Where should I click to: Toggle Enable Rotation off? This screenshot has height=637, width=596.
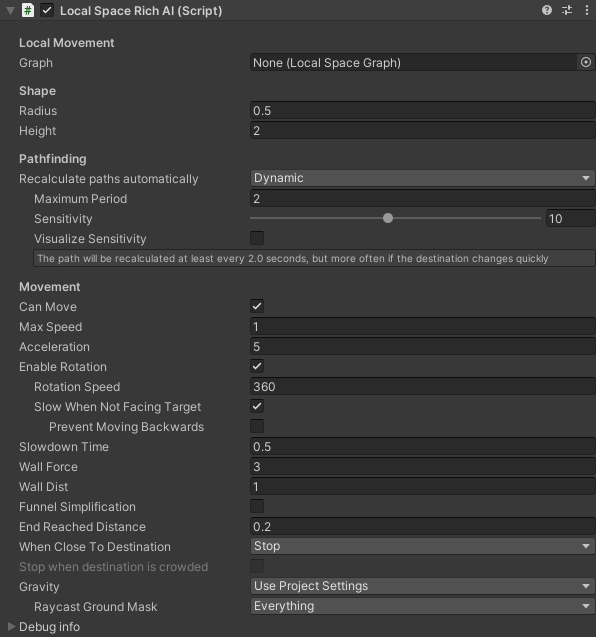click(x=257, y=366)
